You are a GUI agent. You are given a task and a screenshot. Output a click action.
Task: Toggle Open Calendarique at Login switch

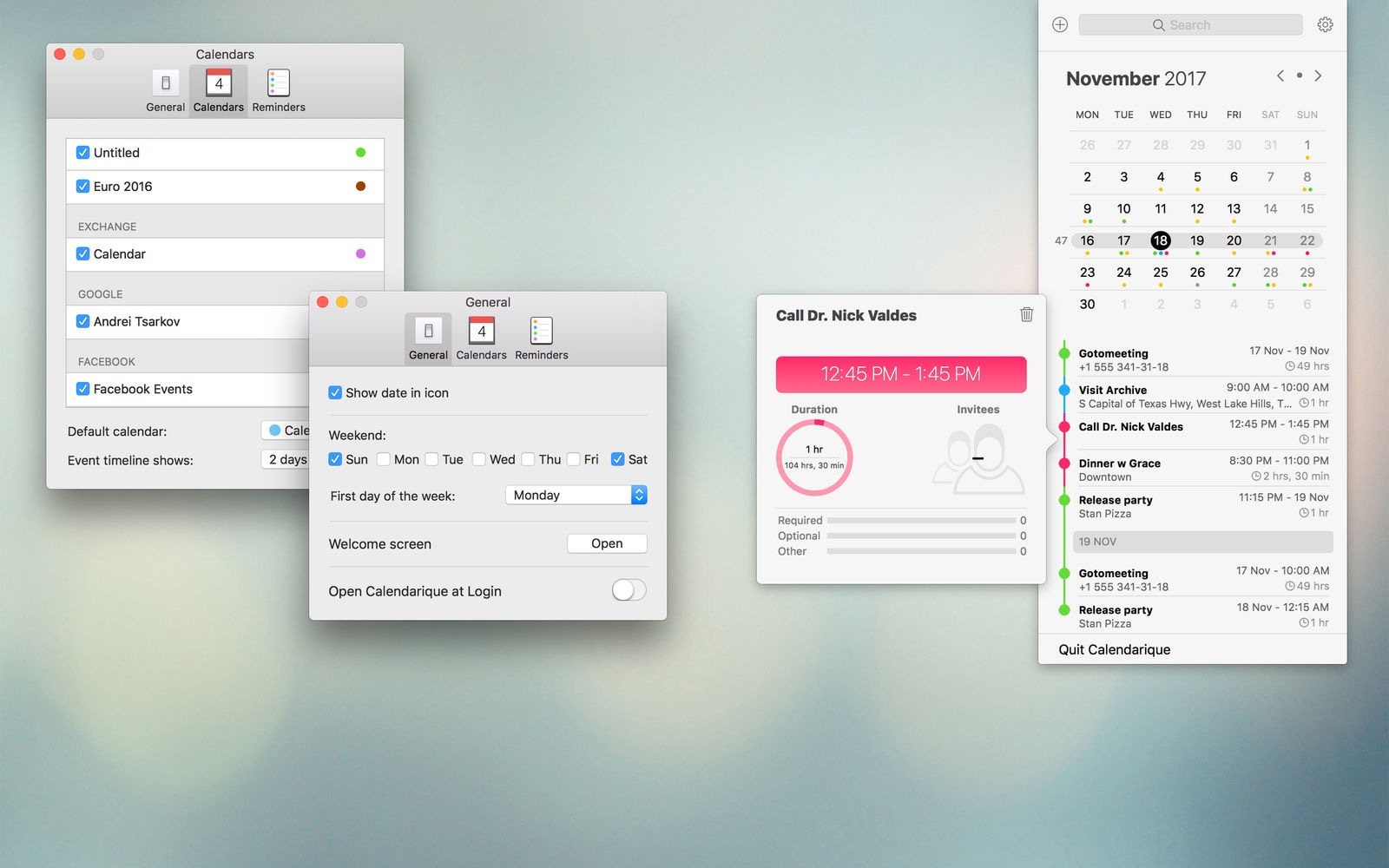(x=629, y=590)
